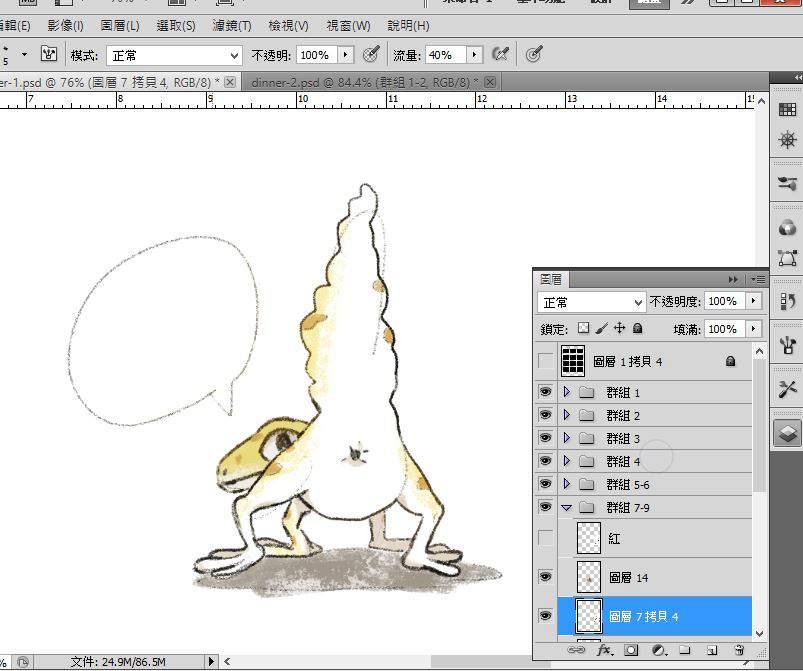803x671 pixels.
Task: Show the hidden 紅 layer
Action: coord(545,538)
